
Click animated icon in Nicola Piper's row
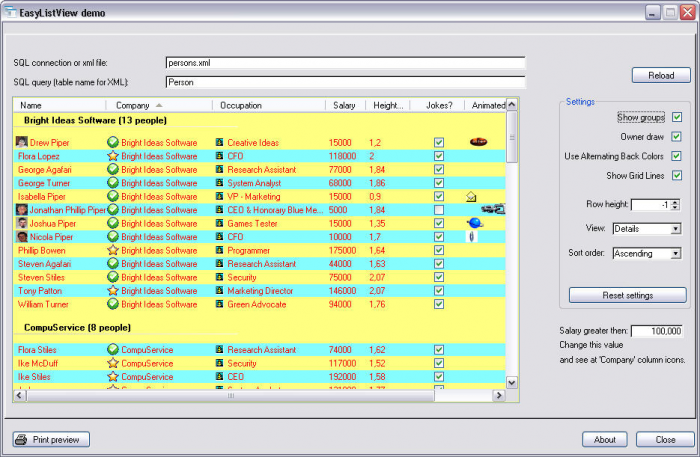471,237
